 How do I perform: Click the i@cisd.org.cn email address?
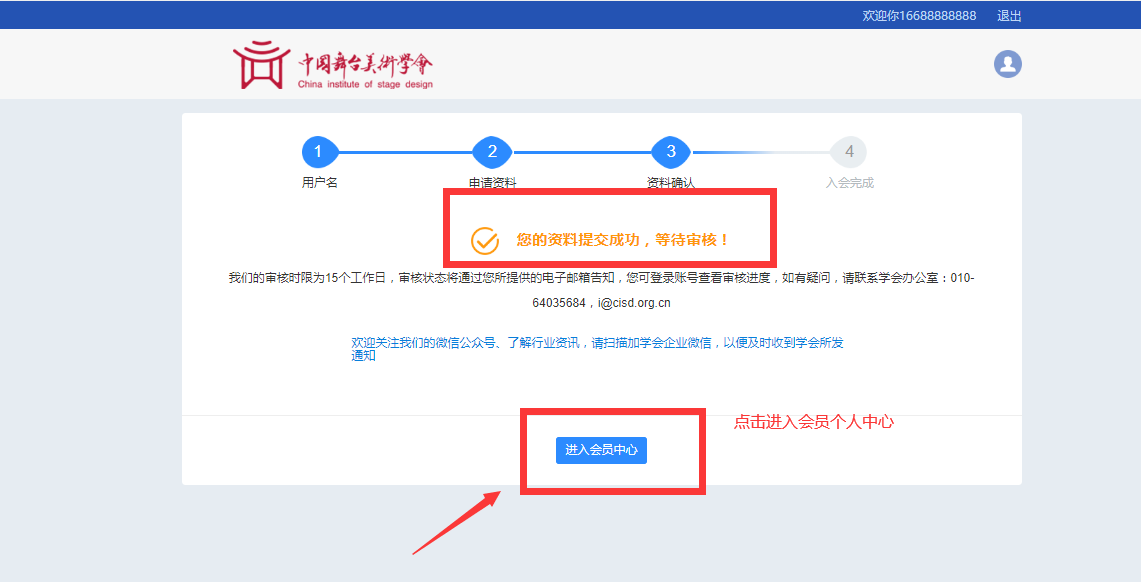tap(634, 302)
